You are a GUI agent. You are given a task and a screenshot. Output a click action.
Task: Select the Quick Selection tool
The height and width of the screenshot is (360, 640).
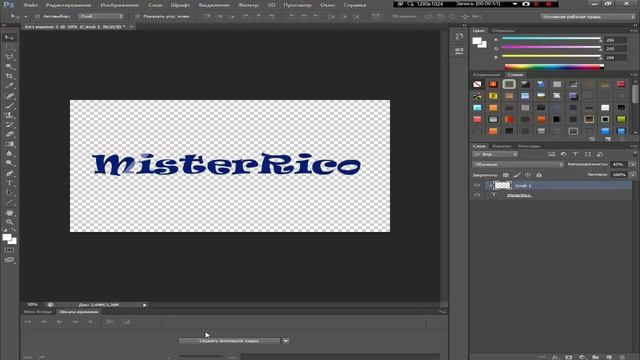9,67
